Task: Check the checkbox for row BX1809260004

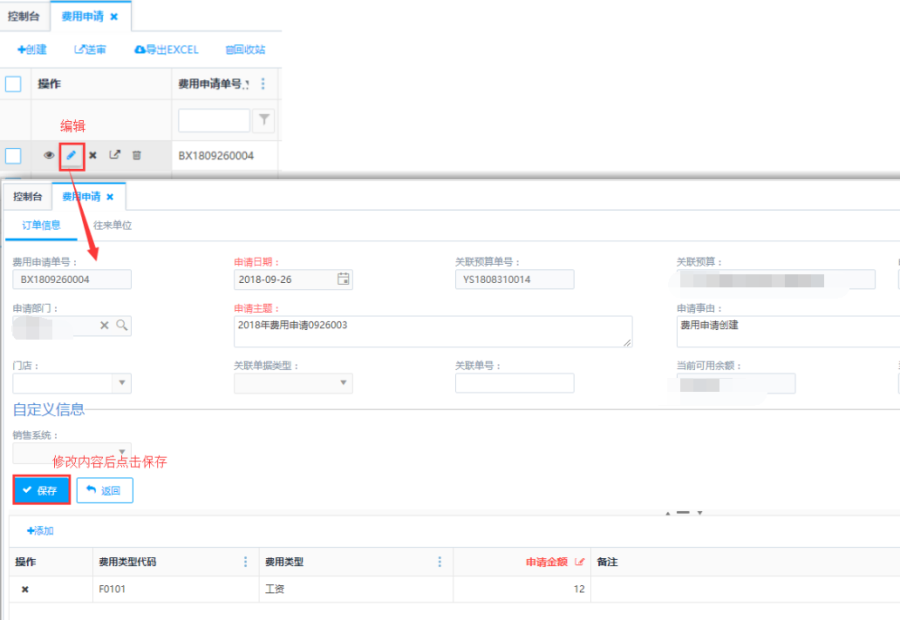Action: point(13,155)
